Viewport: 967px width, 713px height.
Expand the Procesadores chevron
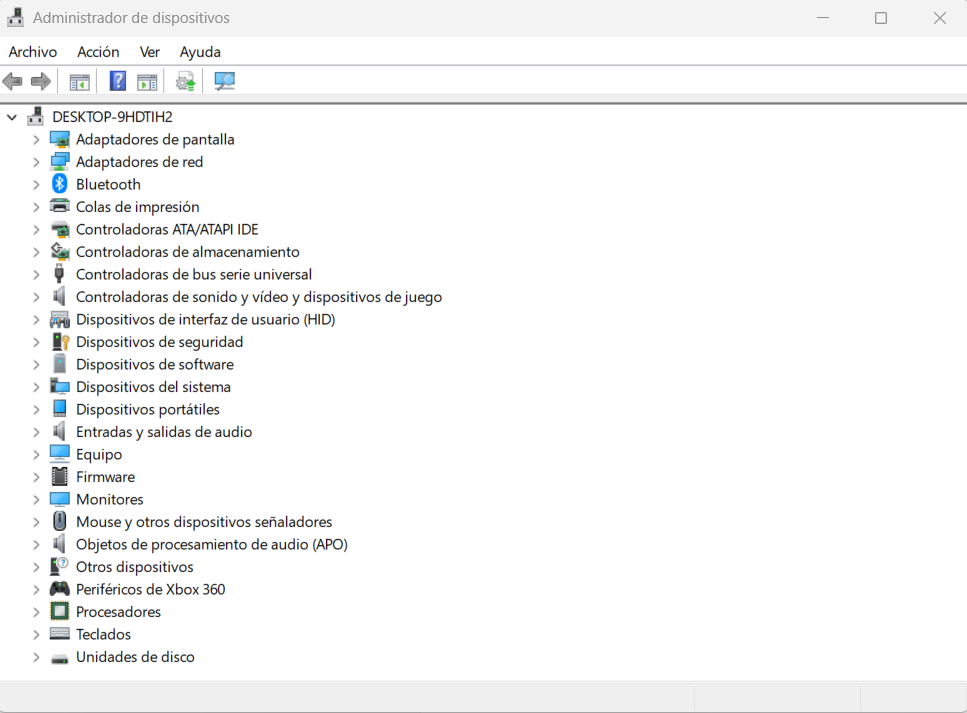36,612
